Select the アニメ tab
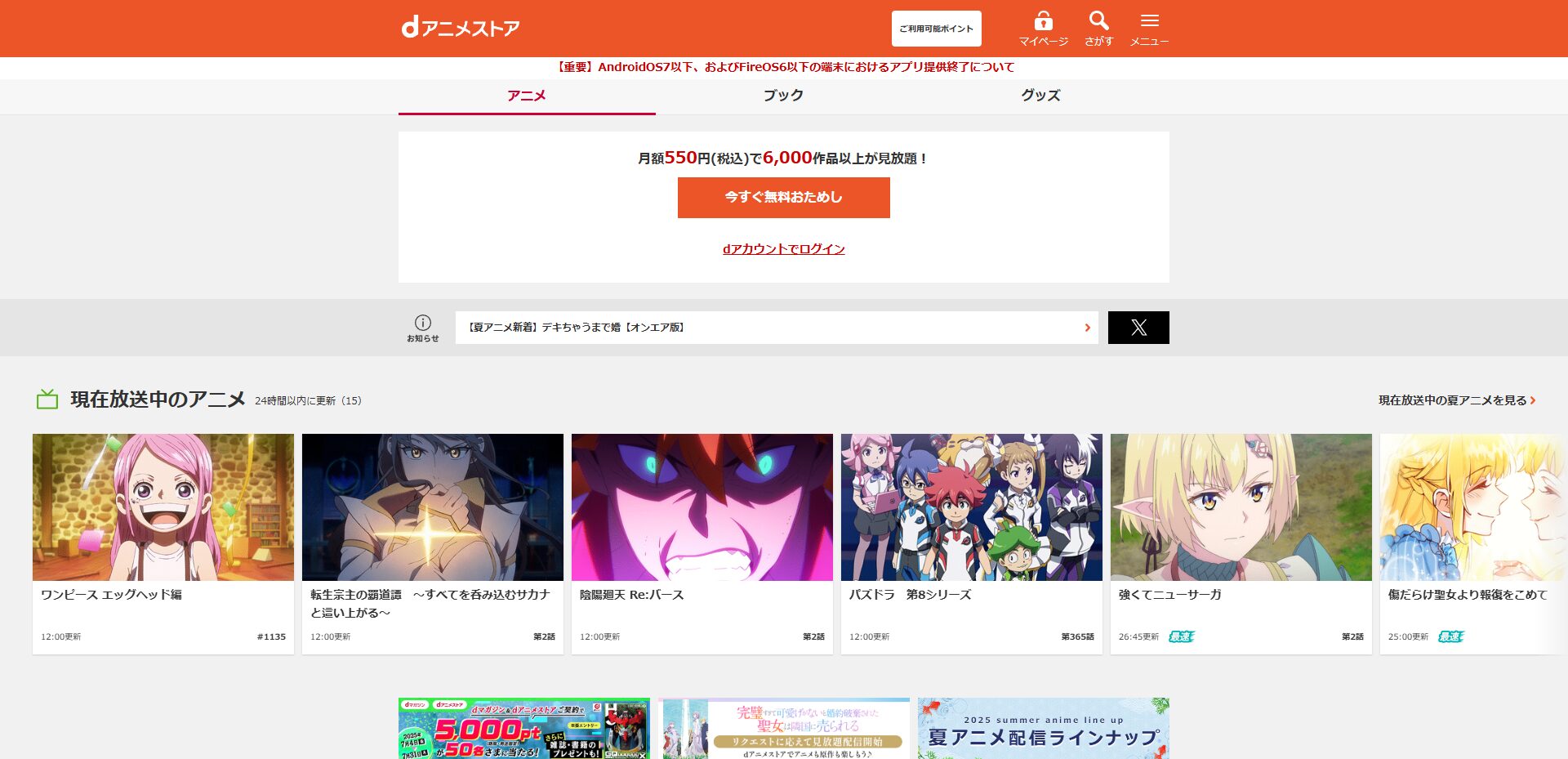This screenshot has width=1568, height=759. coord(527,96)
